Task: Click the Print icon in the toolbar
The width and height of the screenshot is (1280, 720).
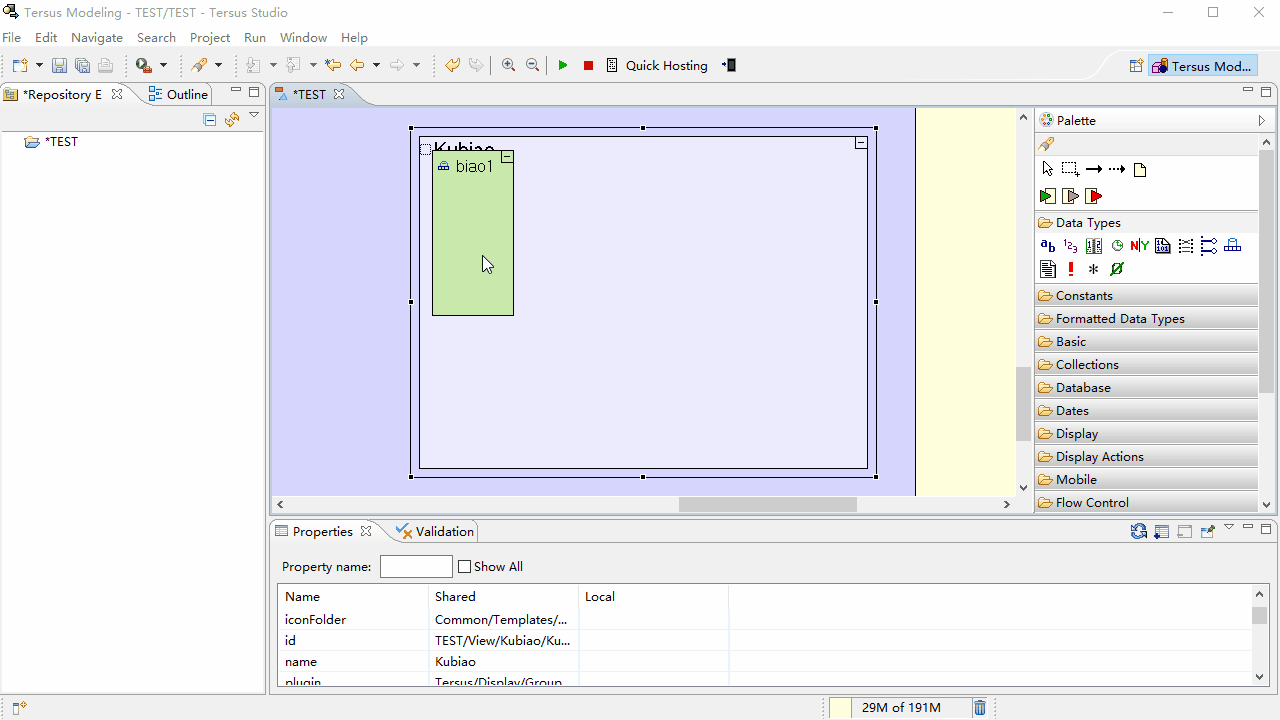Action: pos(105,65)
